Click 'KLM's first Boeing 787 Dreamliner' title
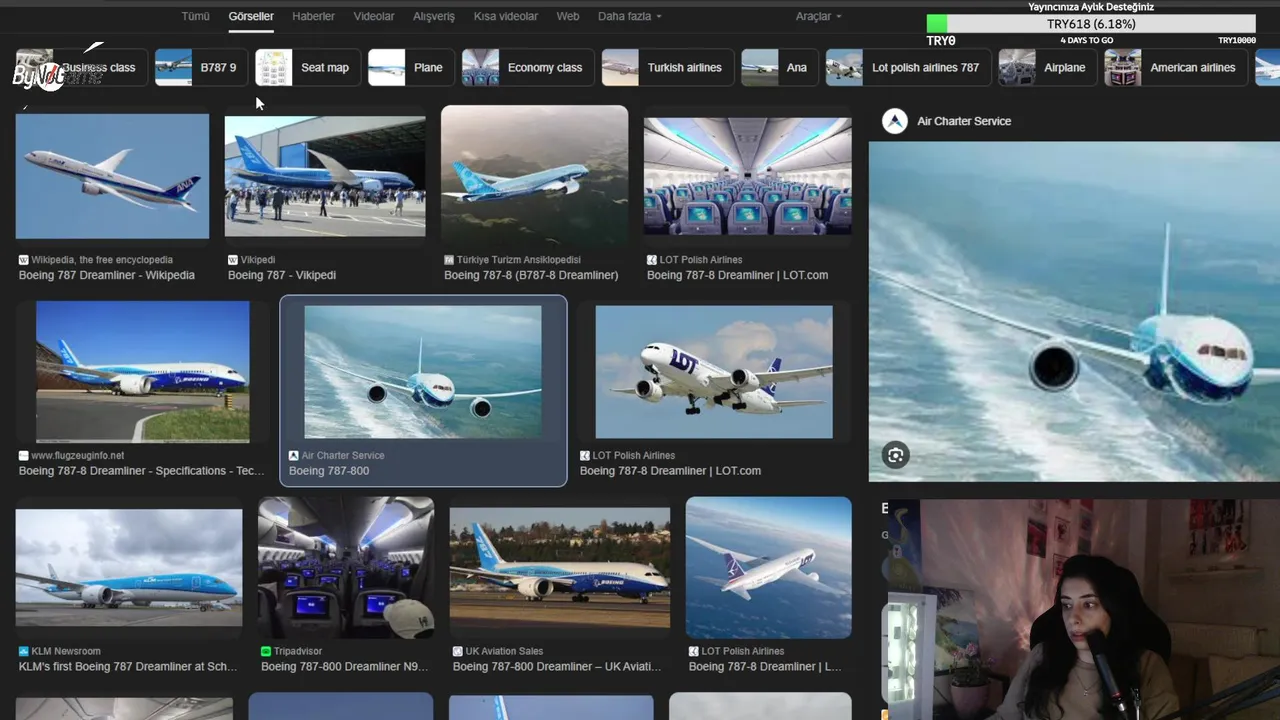The width and height of the screenshot is (1280, 720). [128, 667]
